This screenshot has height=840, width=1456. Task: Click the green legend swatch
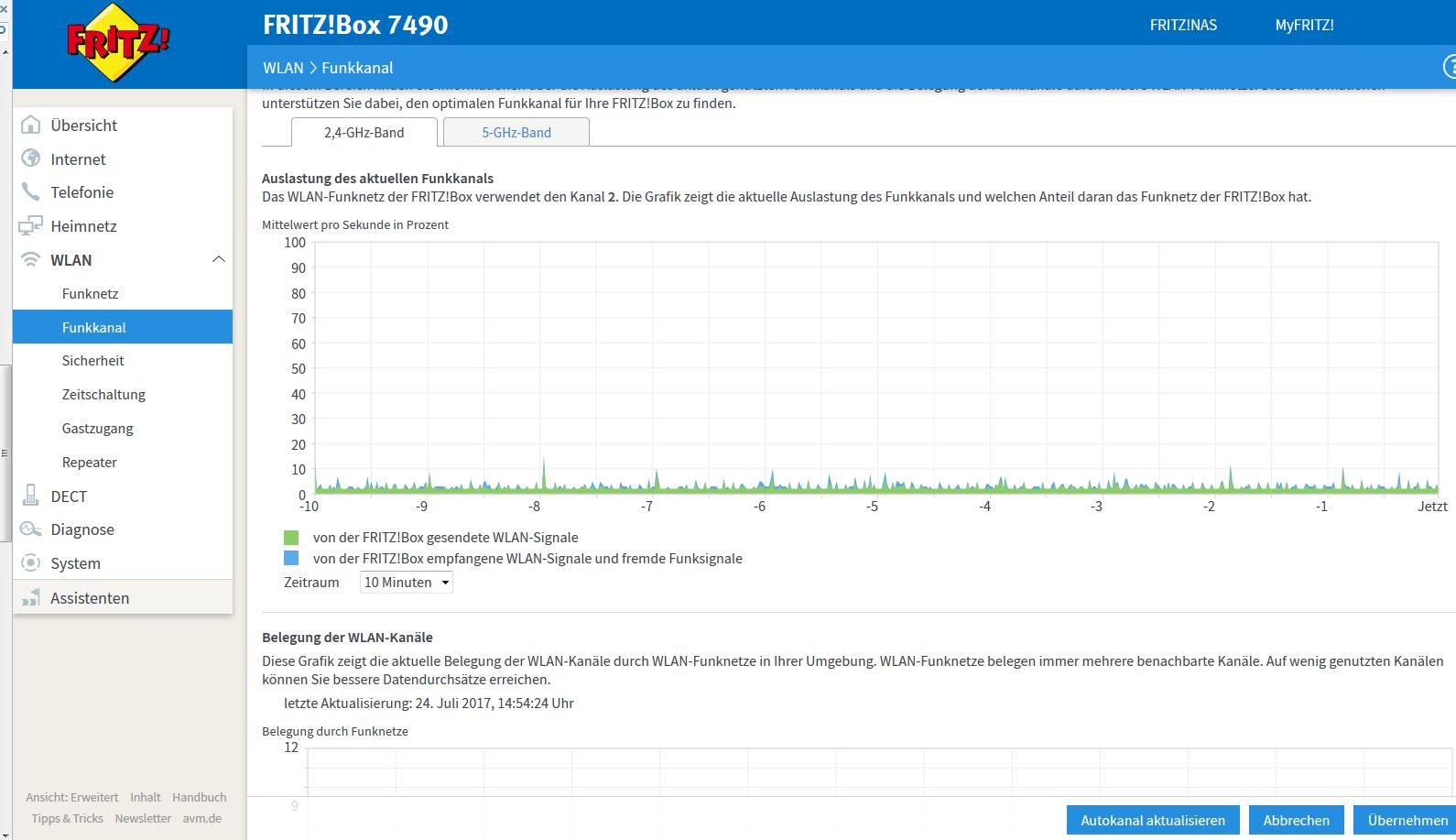pyautogui.click(x=291, y=537)
